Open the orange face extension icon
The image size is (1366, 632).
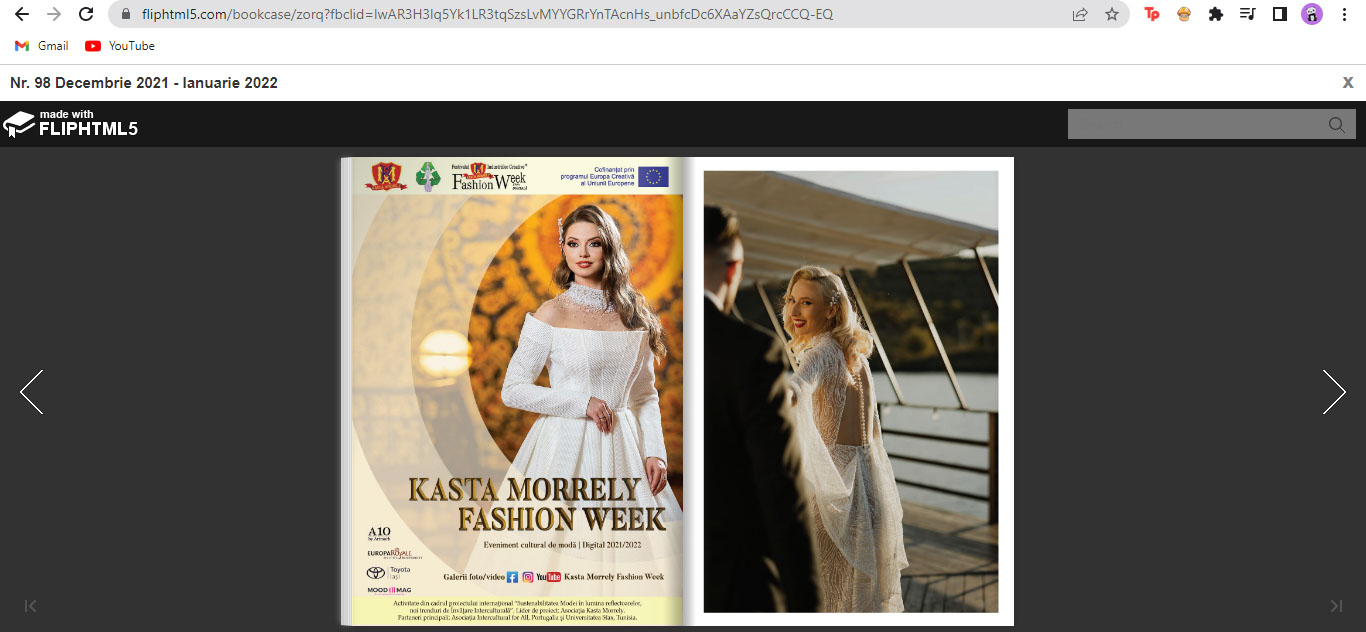click(x=1184, y=15)
